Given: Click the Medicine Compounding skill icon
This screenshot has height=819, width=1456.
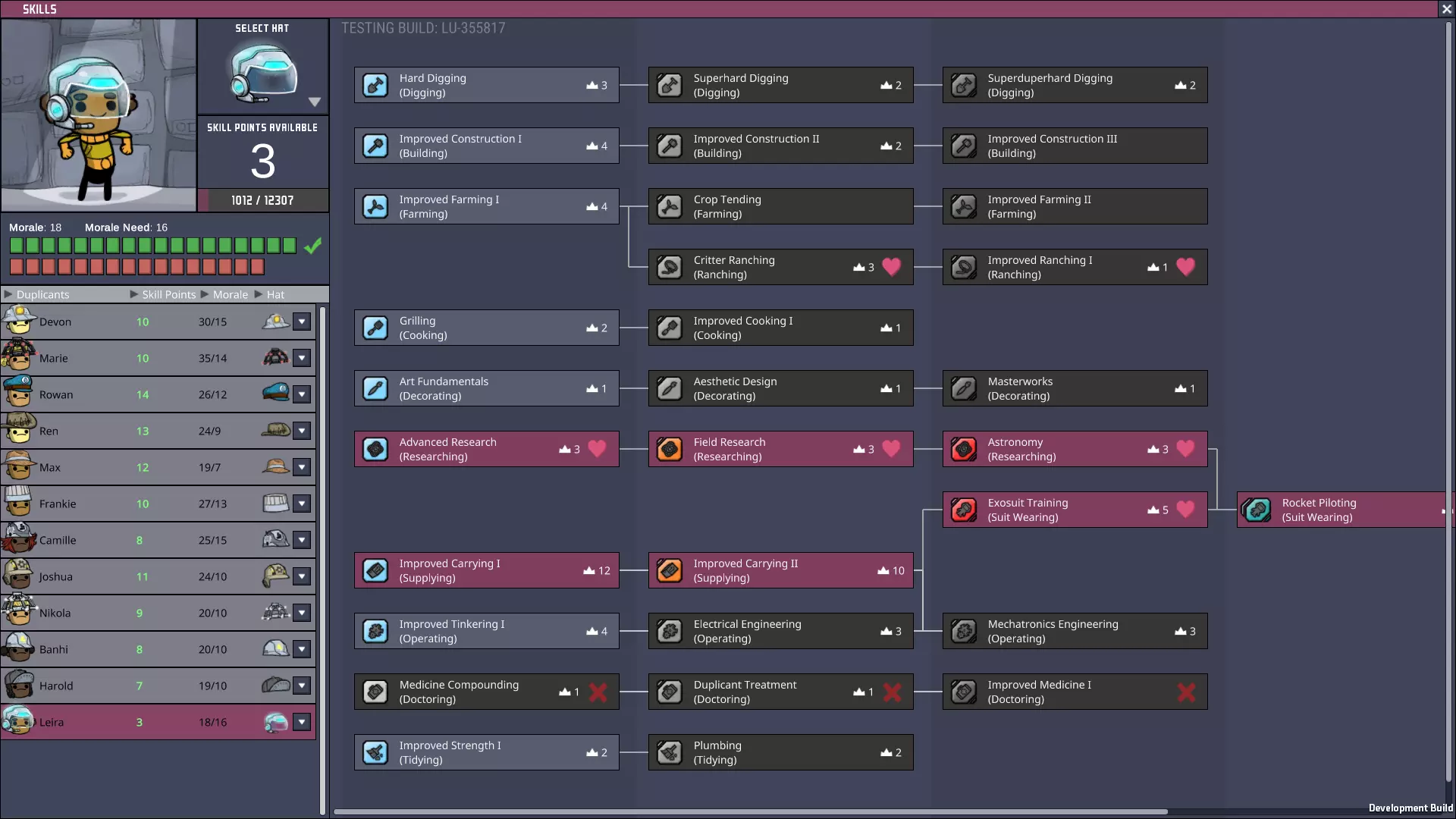Looking at the screenshot, I should click(375, 692).
